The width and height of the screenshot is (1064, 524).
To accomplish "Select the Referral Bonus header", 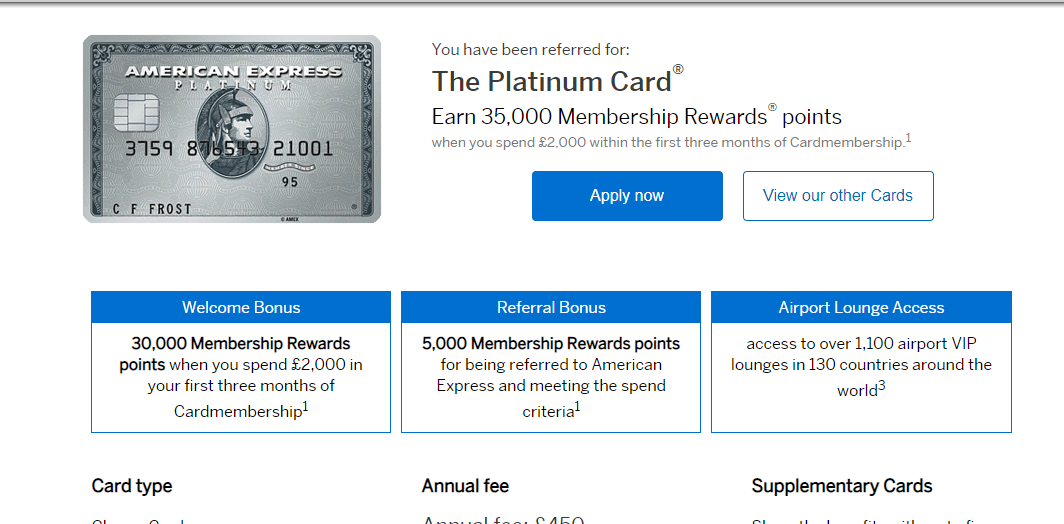I will 551,308.
